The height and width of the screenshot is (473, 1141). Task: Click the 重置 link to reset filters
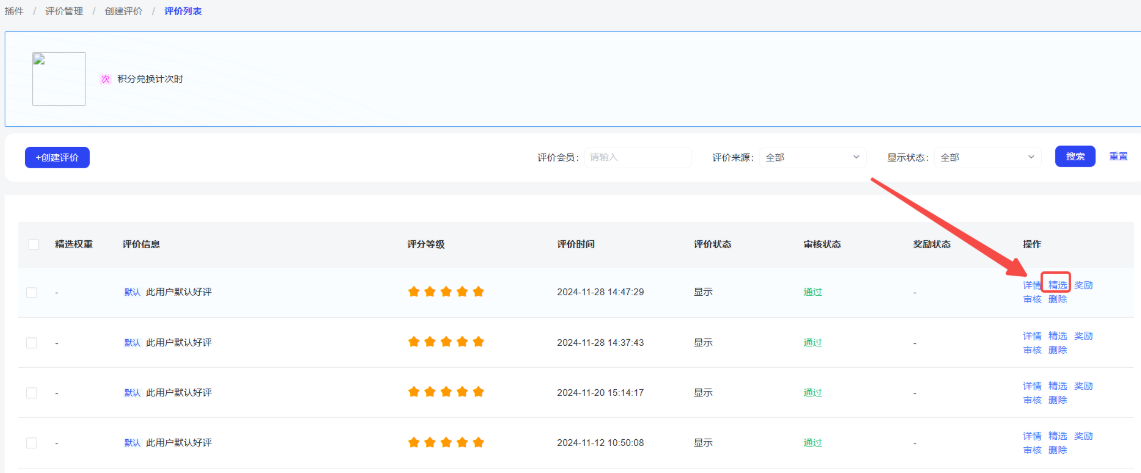tap(1118, 157)
